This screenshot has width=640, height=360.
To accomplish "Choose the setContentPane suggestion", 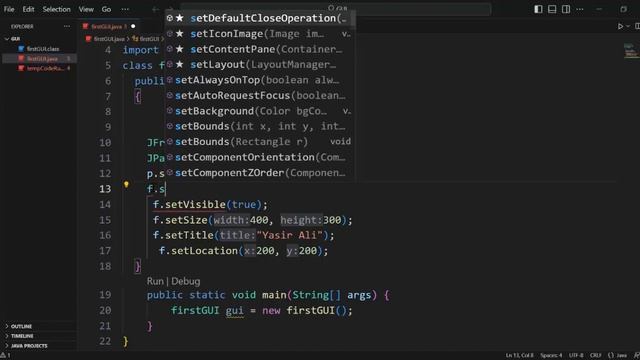I will pos(260,49).
